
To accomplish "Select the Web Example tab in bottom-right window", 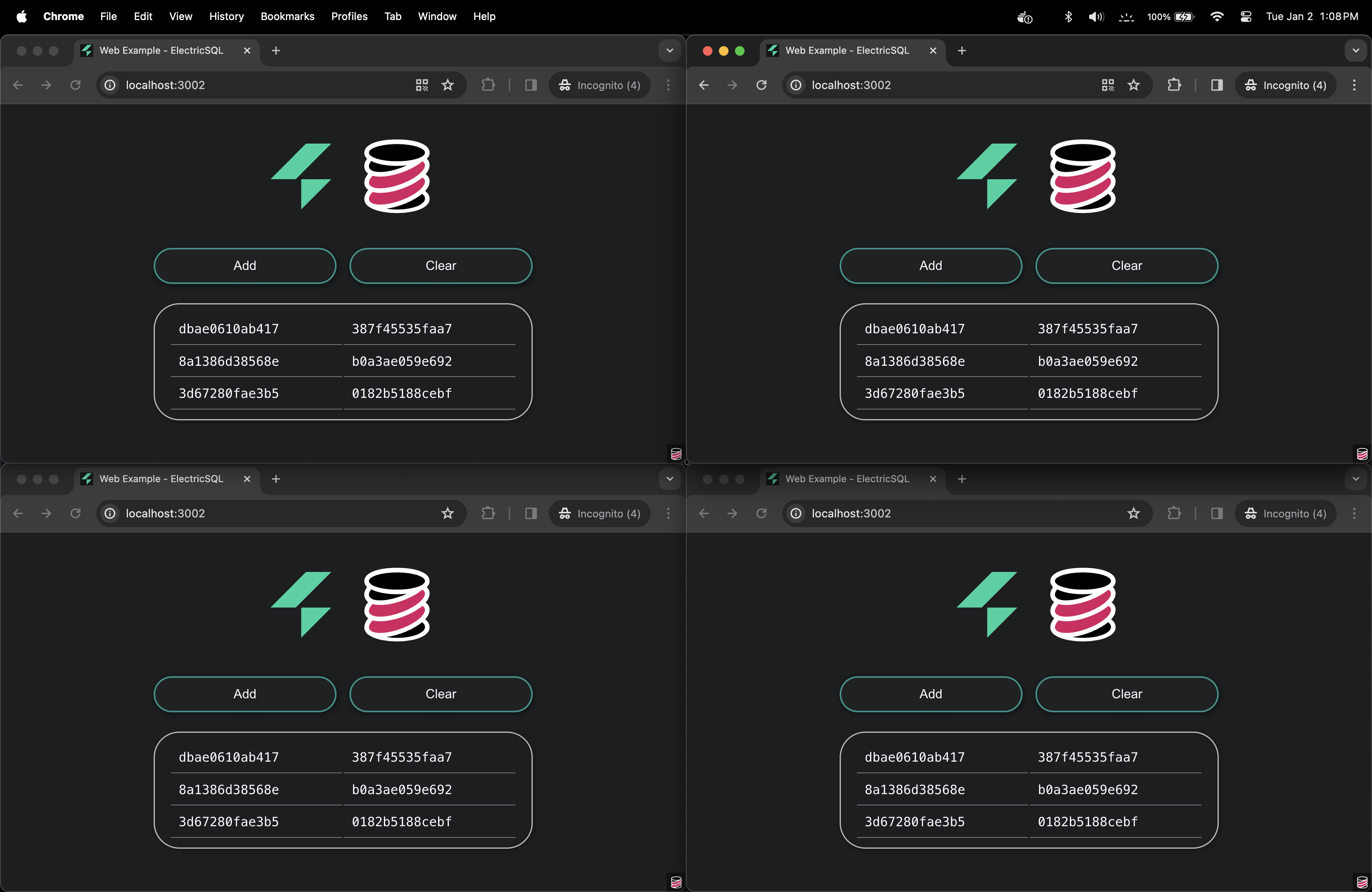I will click(846, 479).
